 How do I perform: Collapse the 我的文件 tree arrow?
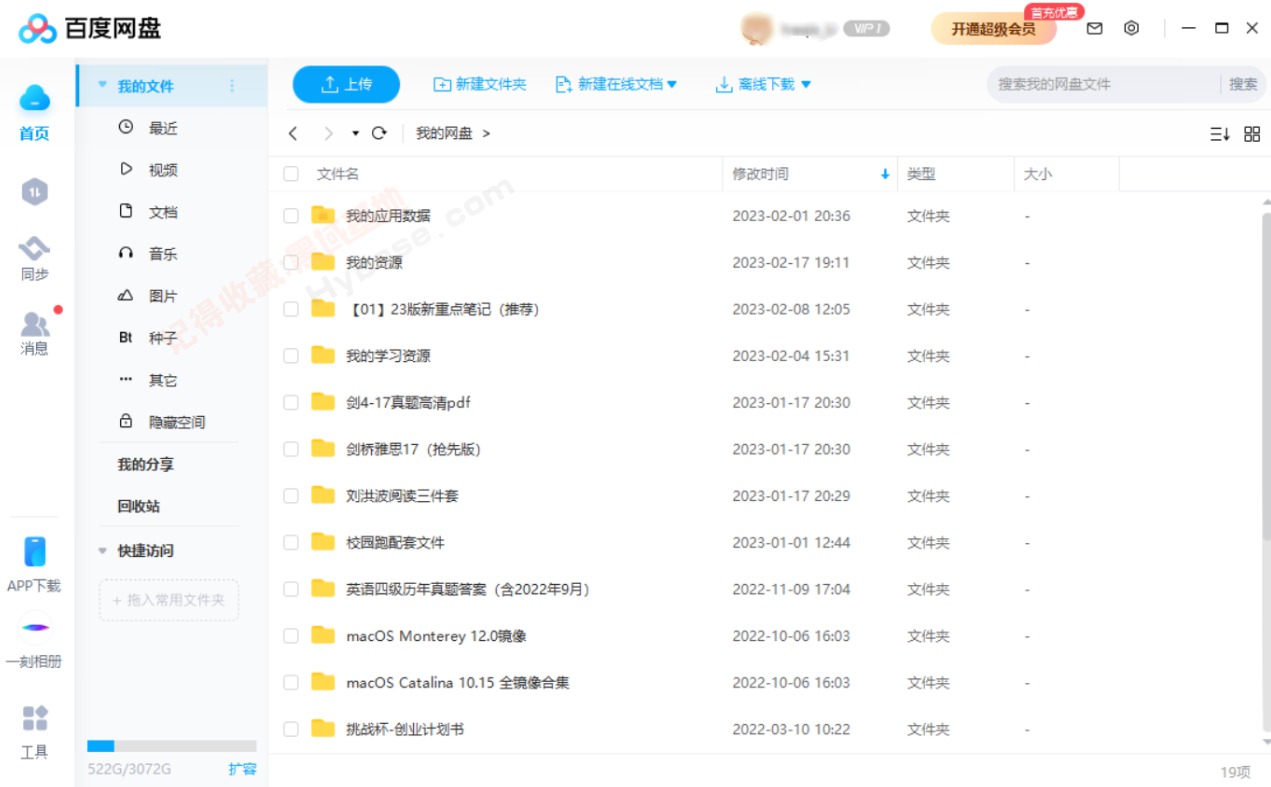(102, 86)
